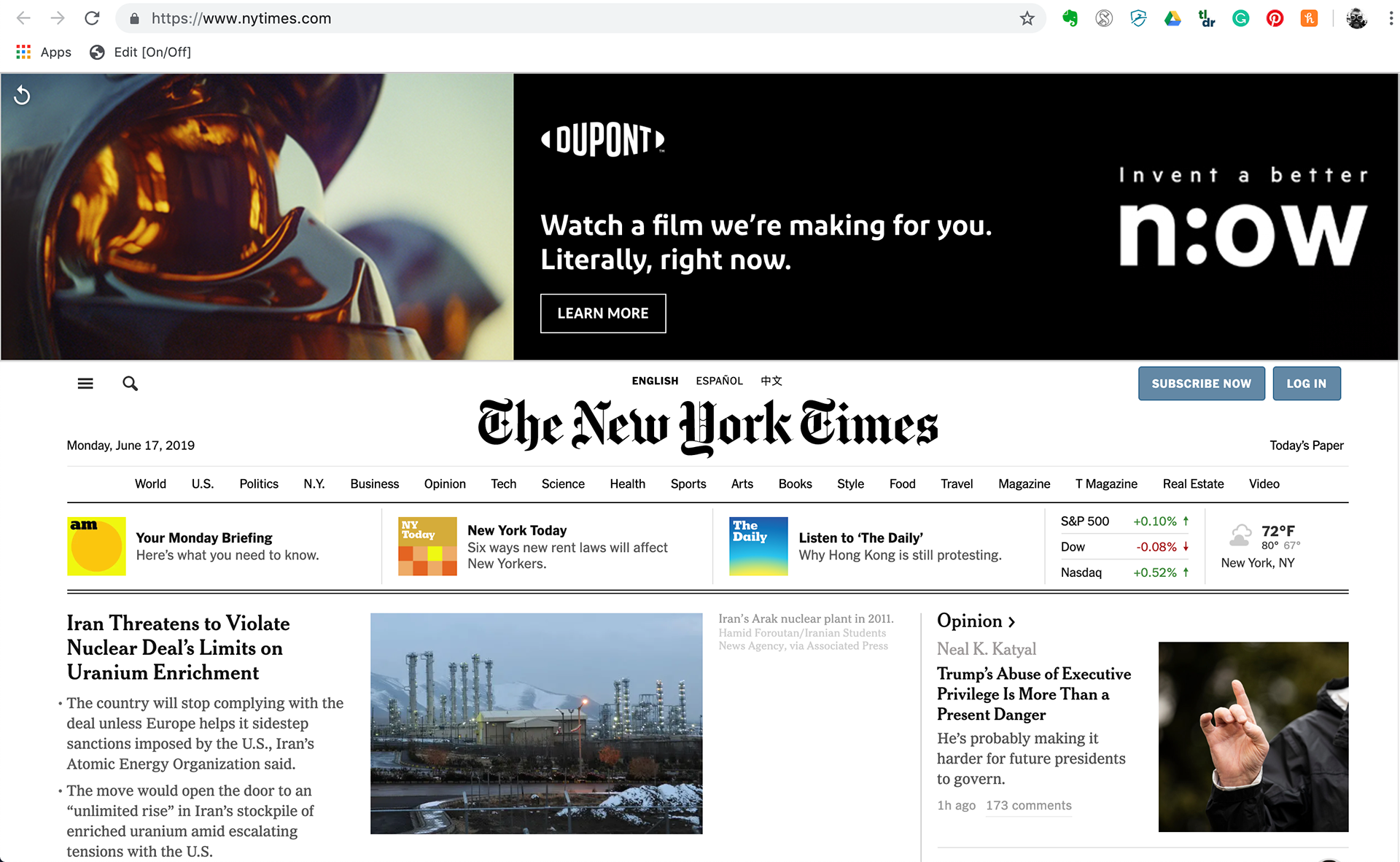This screenshot has height=862, width=1400.
Task: Open the Books section
Action: tap(795, 484)
